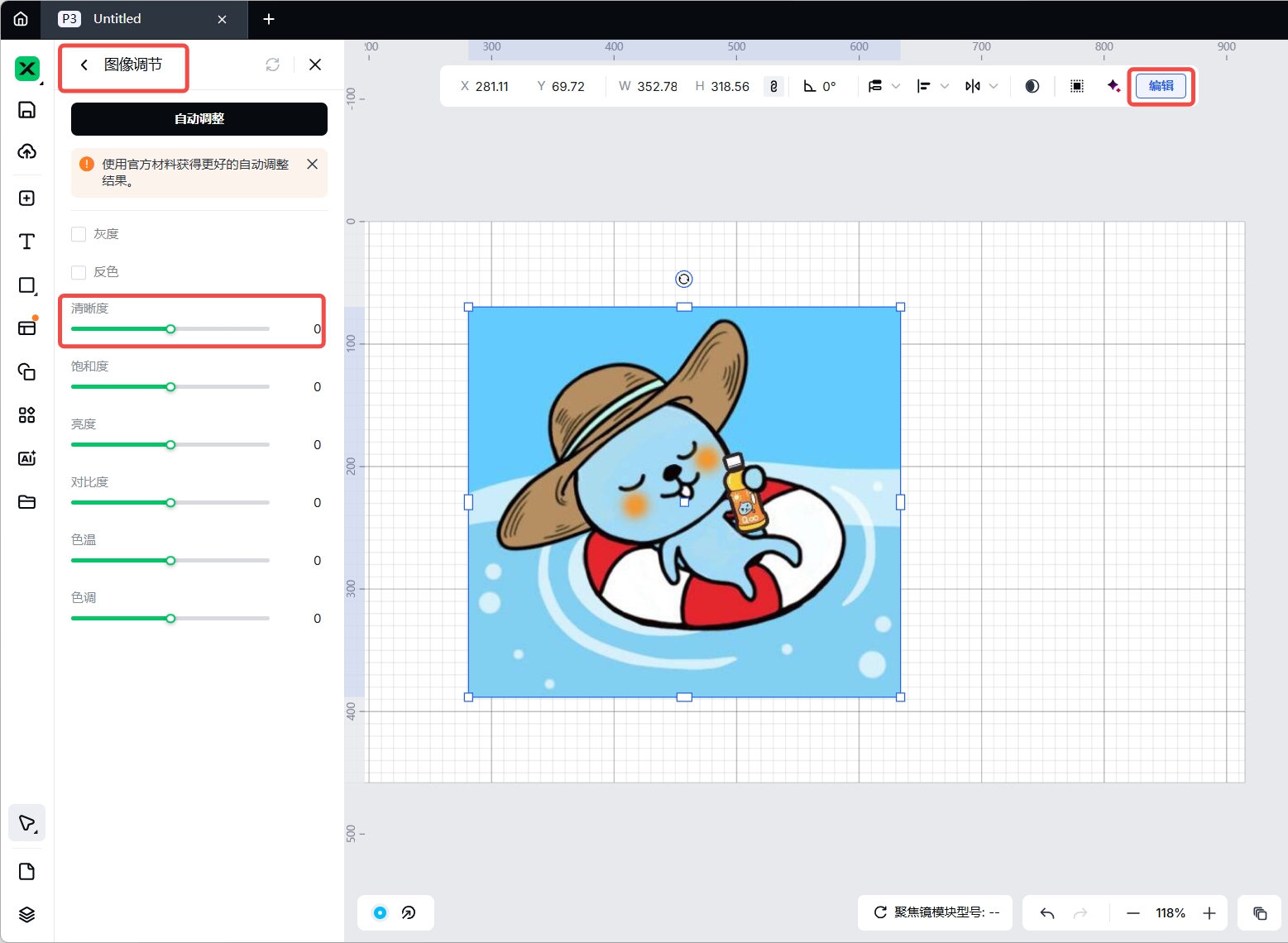The height and width of the screenshot is (943, 1288).
Task: Click the 编辑 button
Action: click(1161, 86)
